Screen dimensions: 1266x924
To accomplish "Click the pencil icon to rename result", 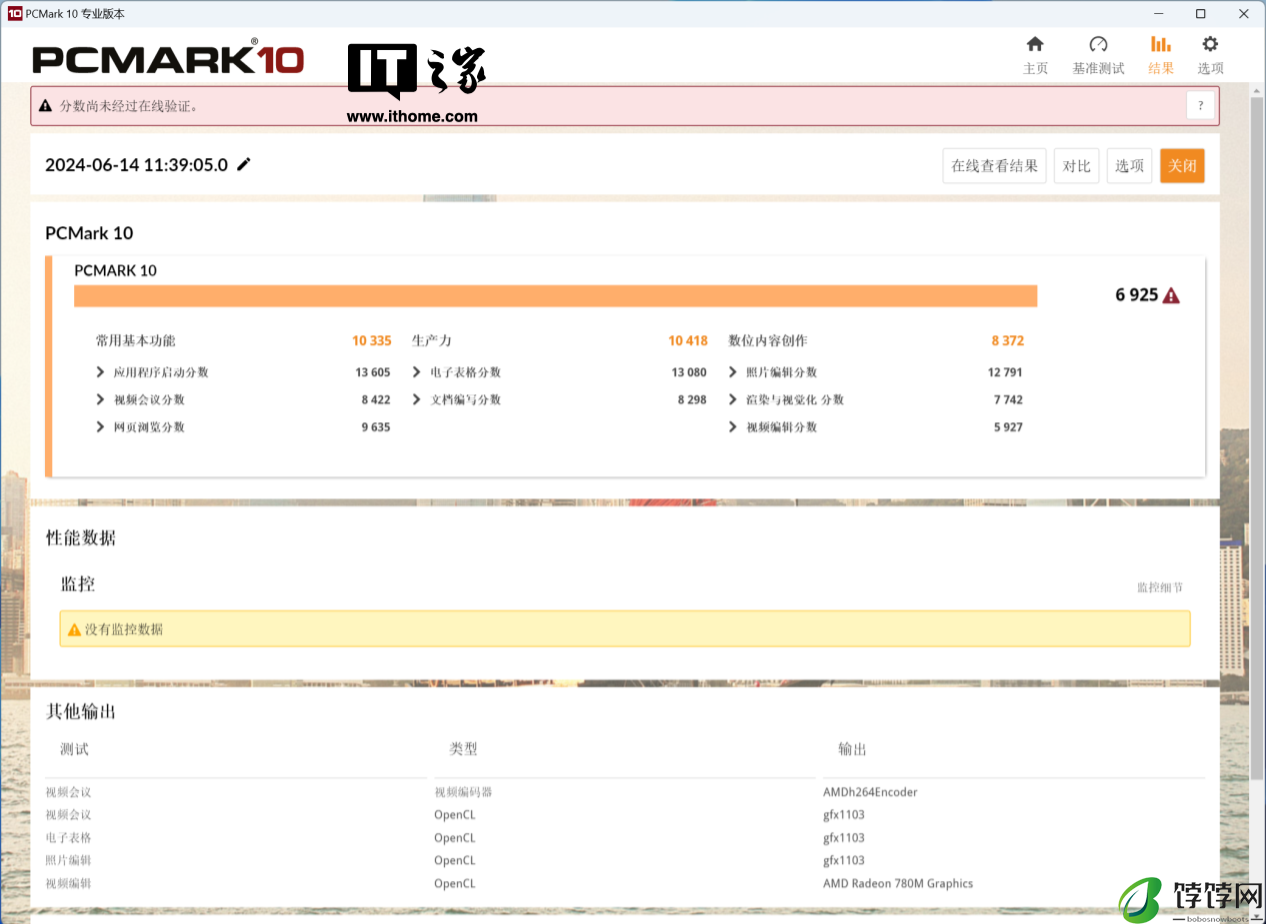I will [244, 164].
